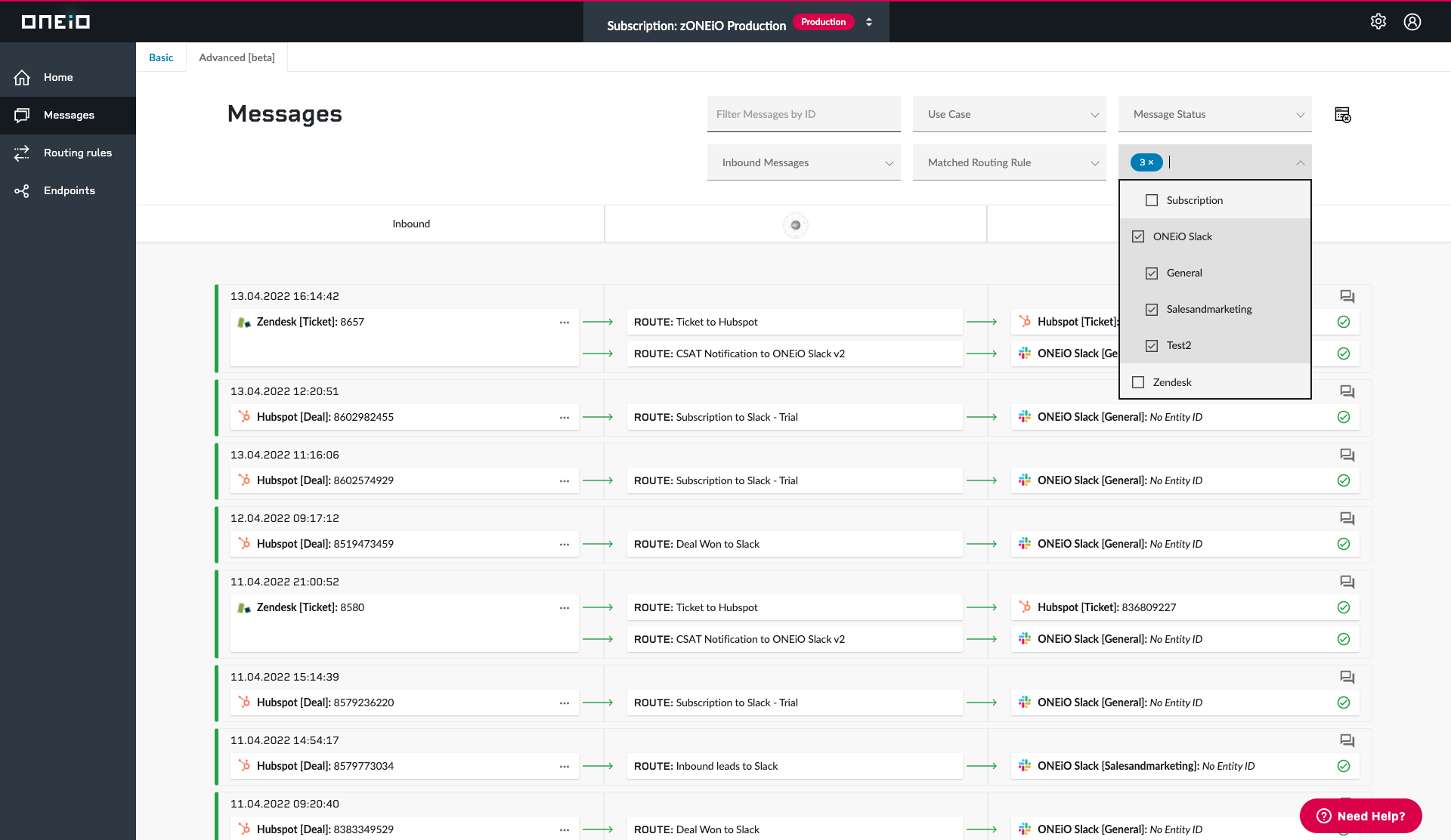1451x840 pixels.
Task: Click success status icon for Salesandmarketing row
Action: tap(1344, 766)
